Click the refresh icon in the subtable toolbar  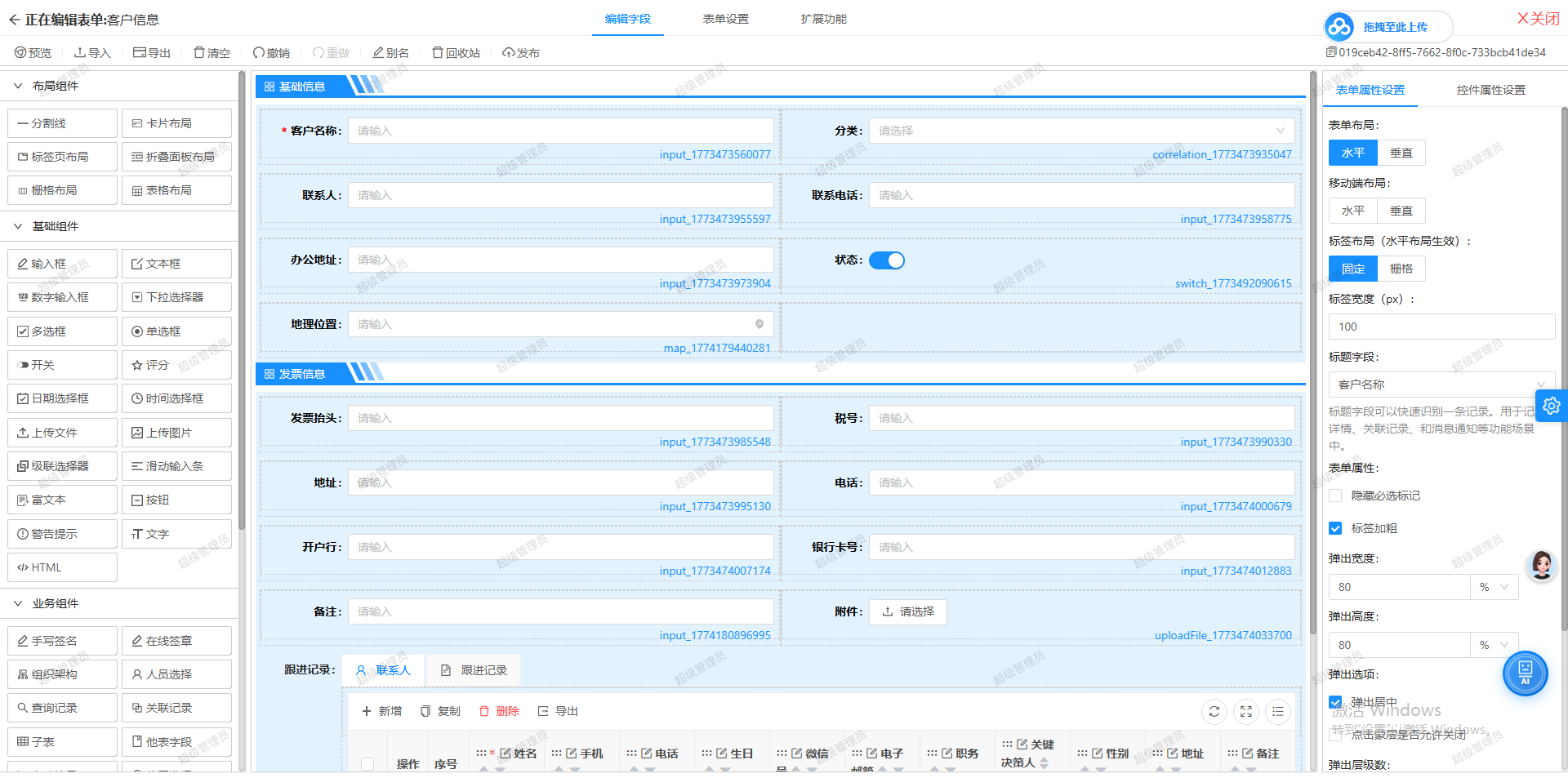(1214, 712)
